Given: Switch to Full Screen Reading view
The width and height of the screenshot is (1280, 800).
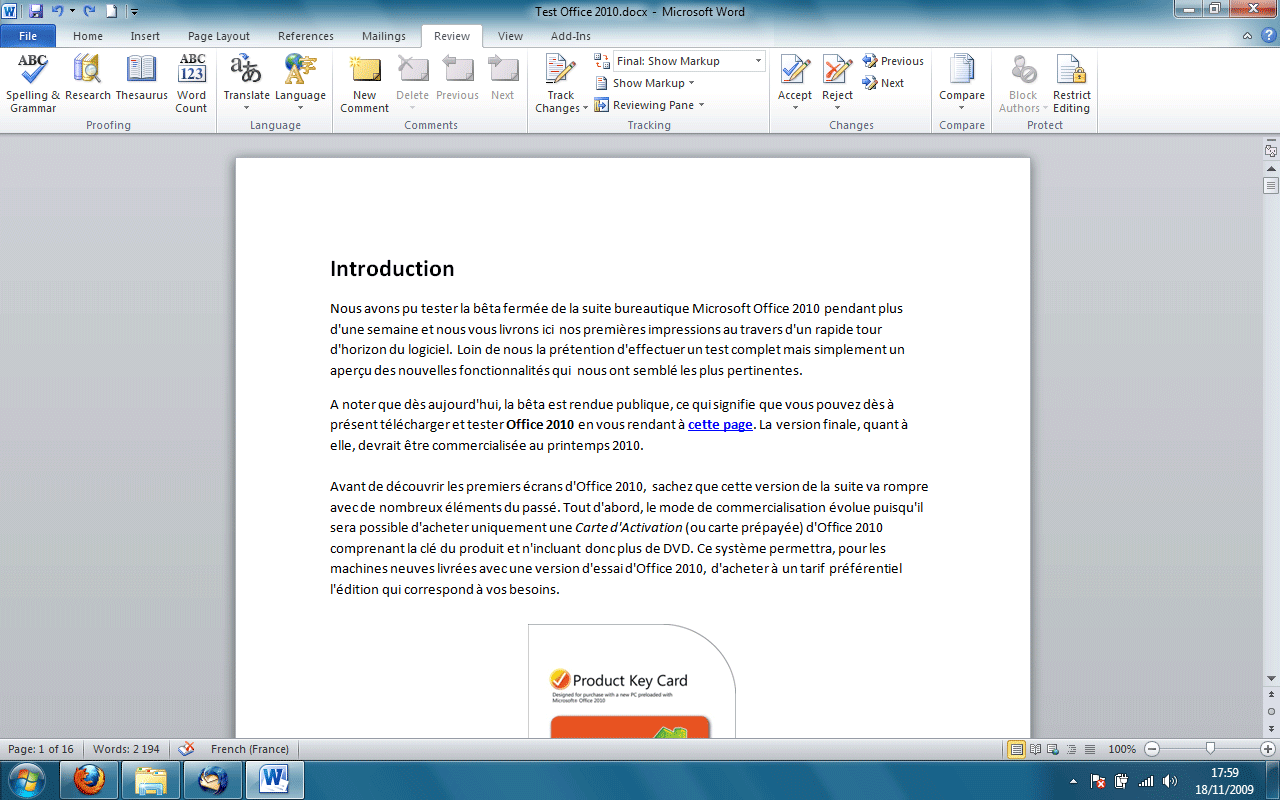Looking at the screenshot, I should pyautogui.click(x=1035, y=749).
